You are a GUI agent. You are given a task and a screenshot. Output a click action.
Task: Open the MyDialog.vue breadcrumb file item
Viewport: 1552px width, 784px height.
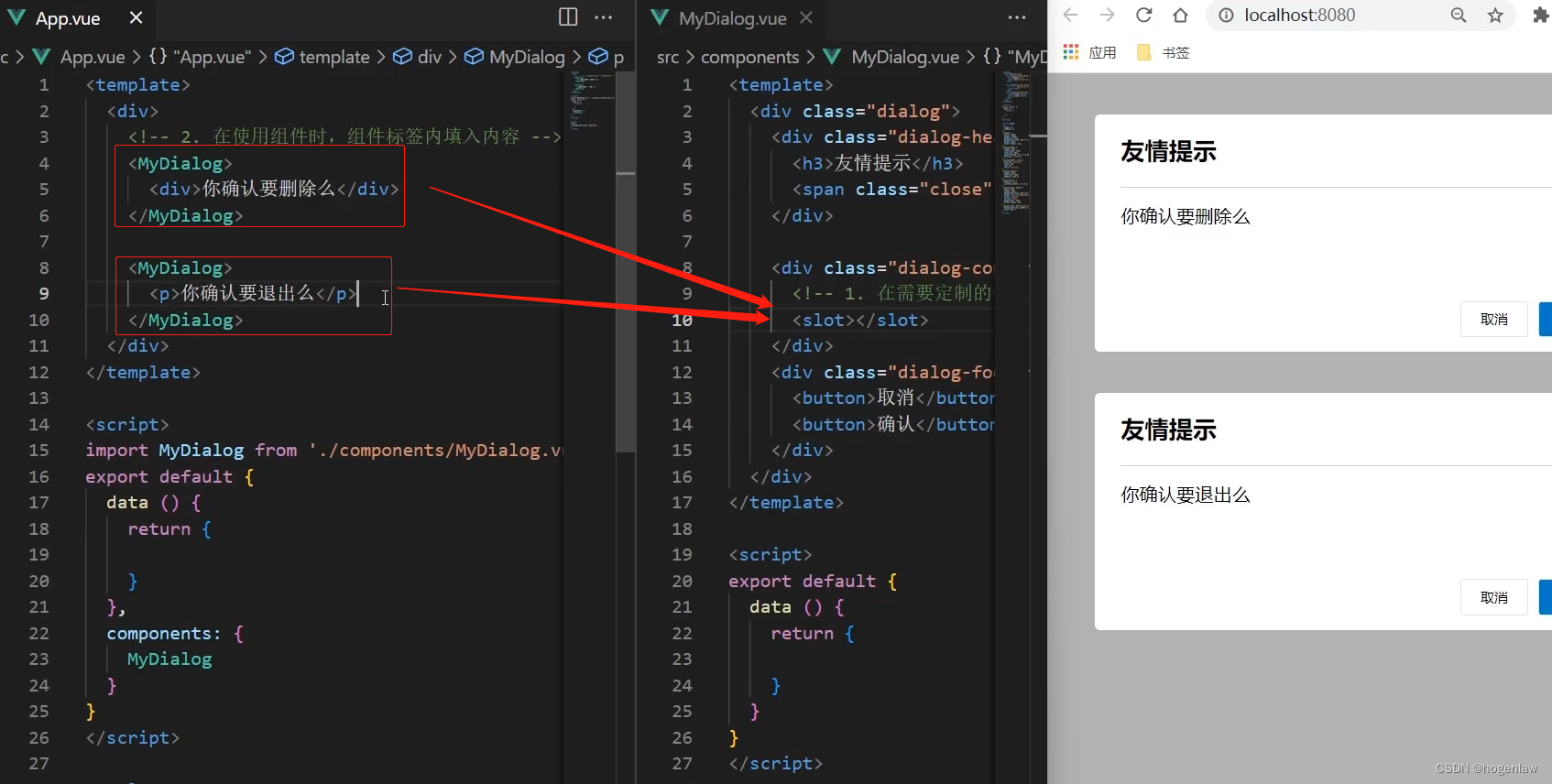(891, 57)
